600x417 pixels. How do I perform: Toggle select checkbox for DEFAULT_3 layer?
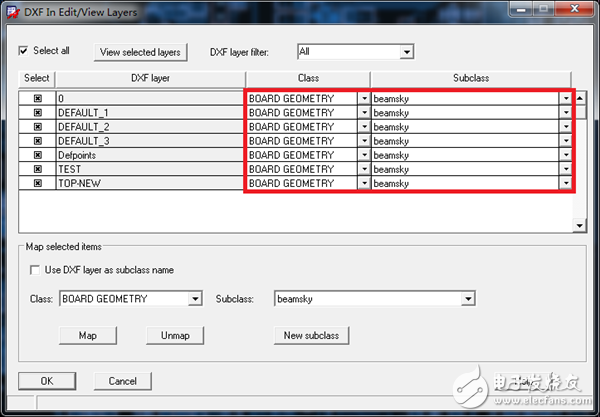point(38,141)
